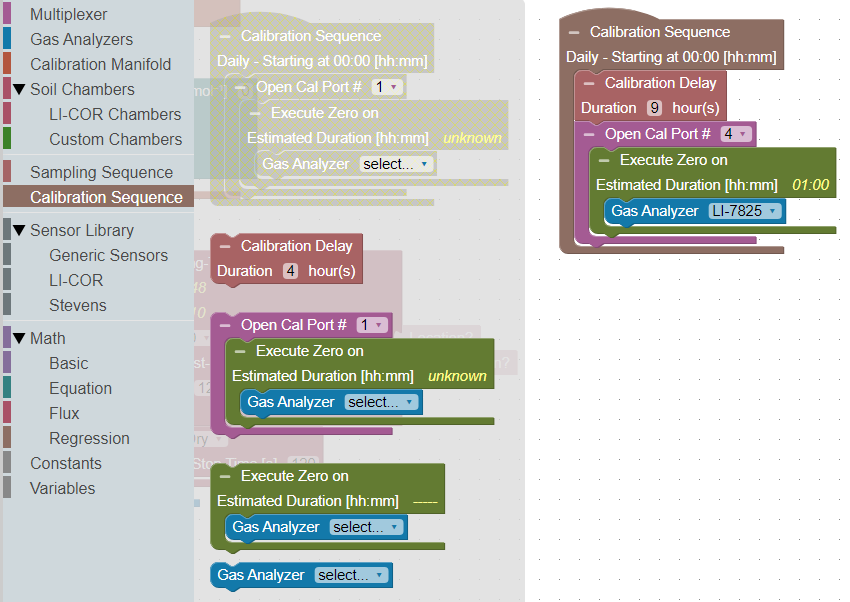The width and height of the screenshot is (850, 602).
Task: Select the Gas Analyzers category
Action: point(81,40)
